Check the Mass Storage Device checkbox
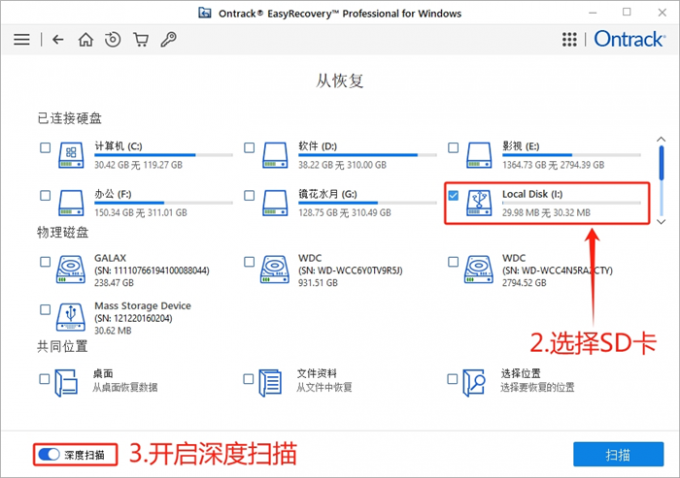 [45, 309]
